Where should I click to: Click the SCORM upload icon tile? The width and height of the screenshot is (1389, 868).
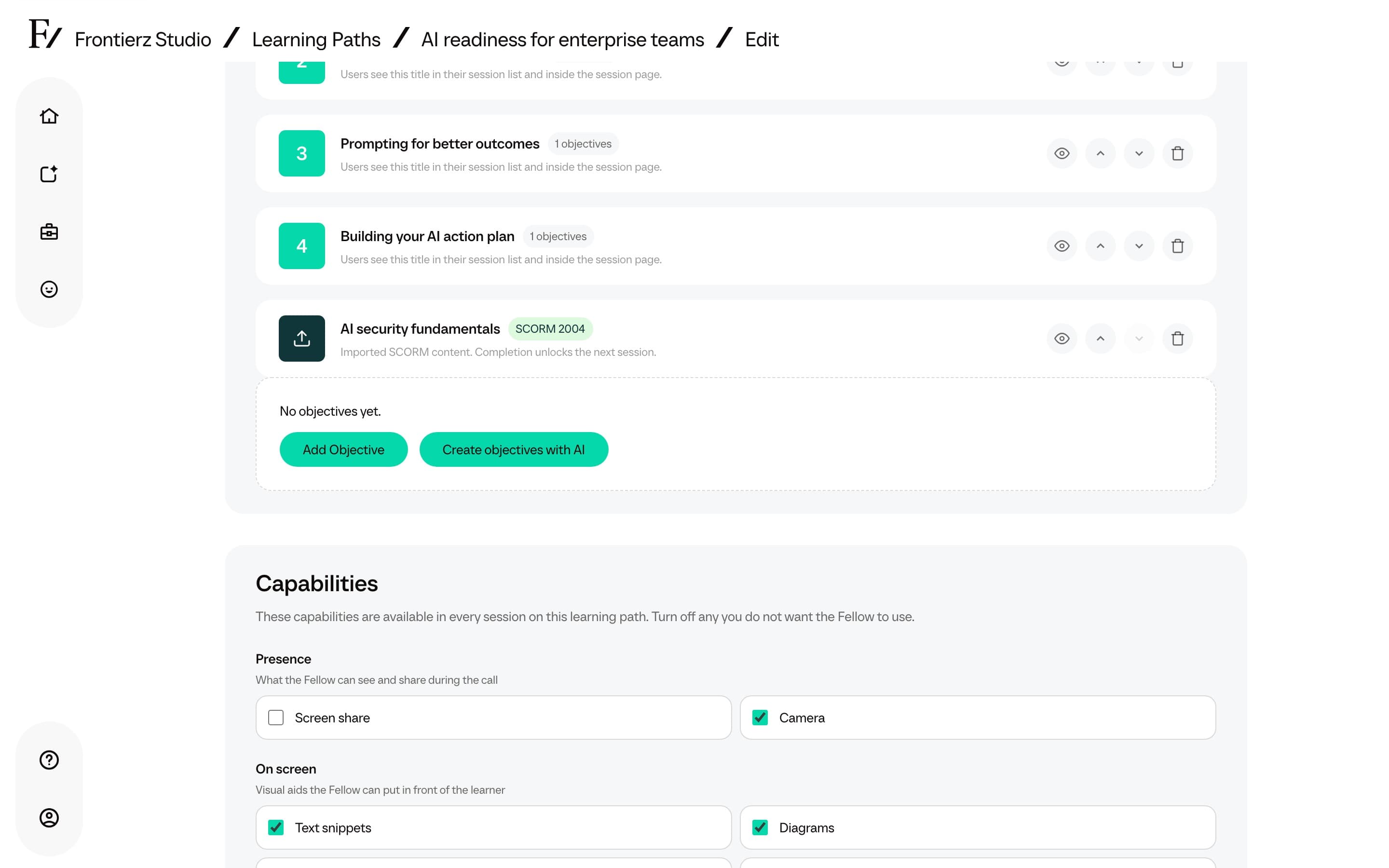pyautogui.click(x=302, y=338)
